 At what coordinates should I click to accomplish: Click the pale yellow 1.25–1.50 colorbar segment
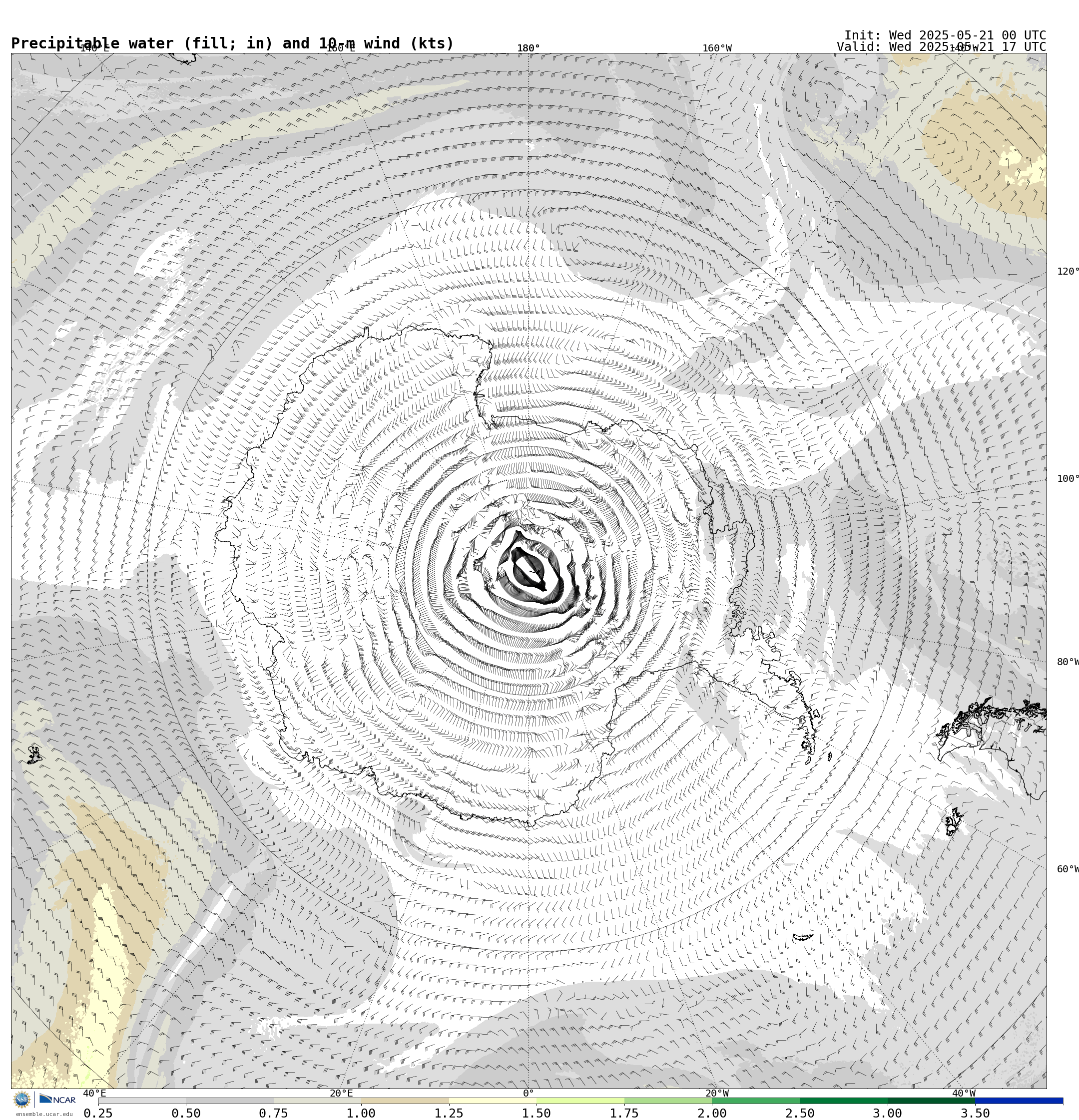[x=493, y=1101]
